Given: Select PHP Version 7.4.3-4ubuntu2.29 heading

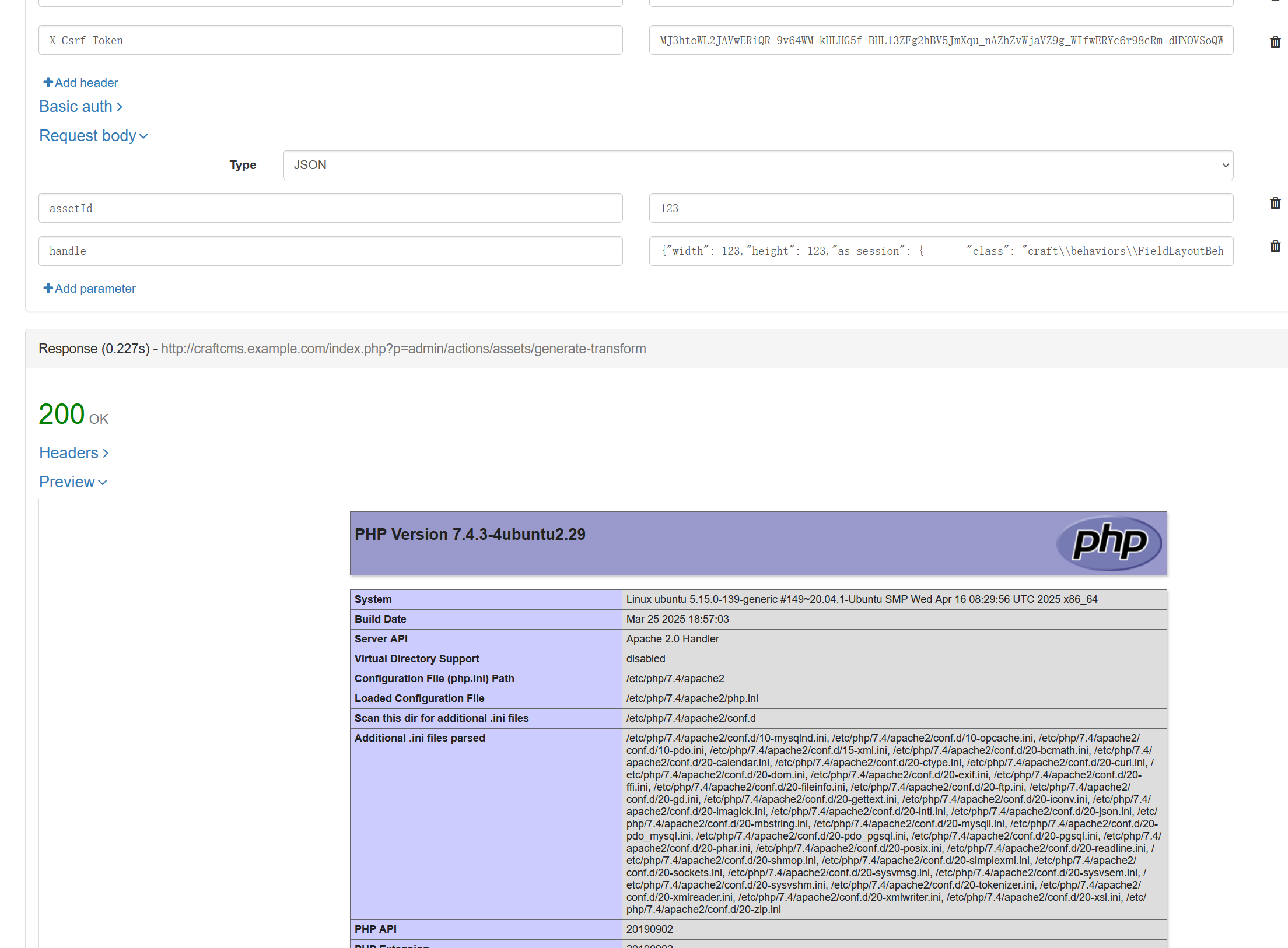Looking at the screenshot, I should (470, 535).
